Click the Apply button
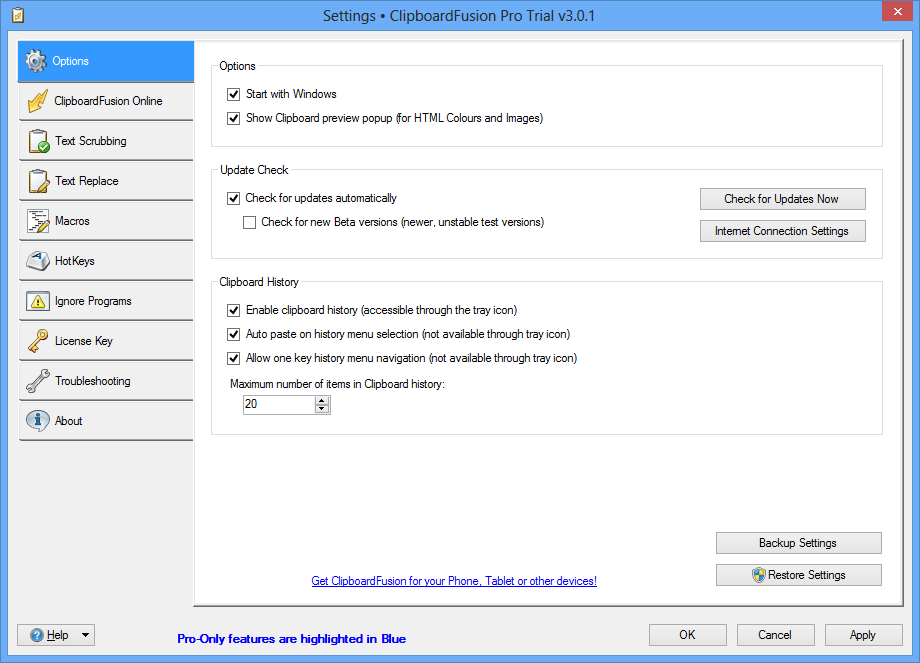 [x=863, y=635]
